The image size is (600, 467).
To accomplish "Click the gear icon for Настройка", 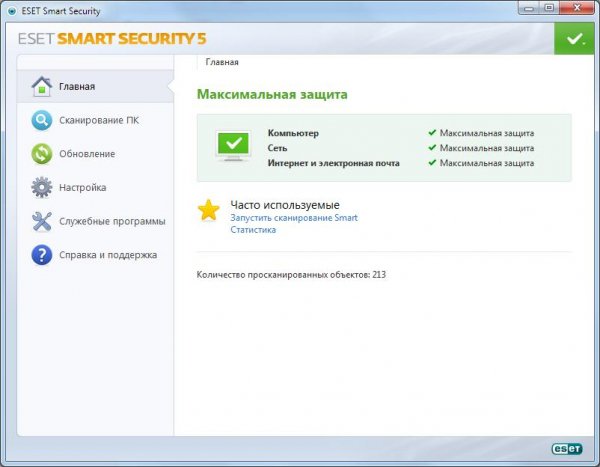I will tap(42, 188).
